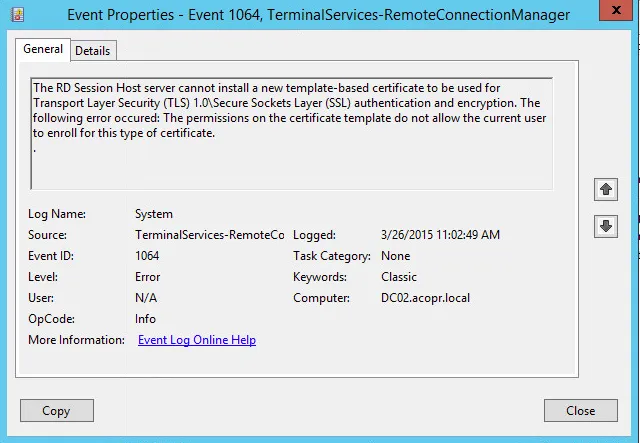Switch to the Details tab
This screenshot has height=443, width=640.
93,50
